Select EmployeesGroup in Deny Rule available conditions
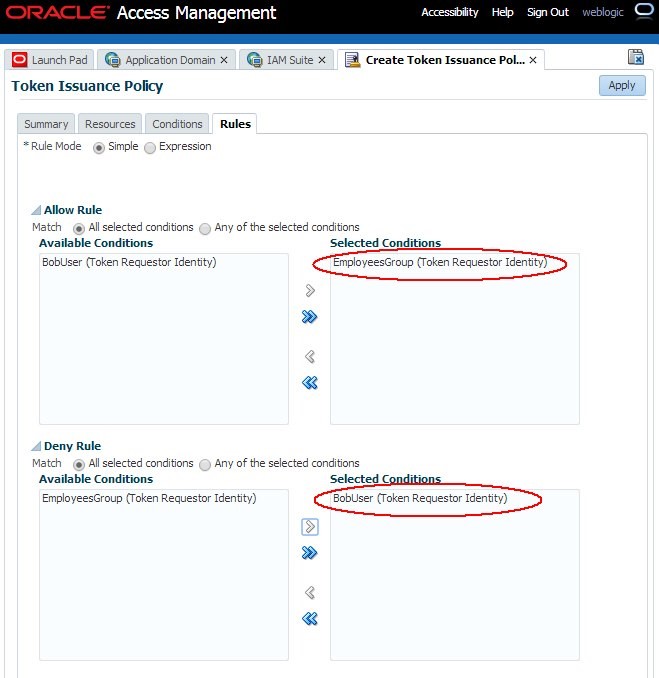This screenshot has width=659, height=678. tap(149, 498)
